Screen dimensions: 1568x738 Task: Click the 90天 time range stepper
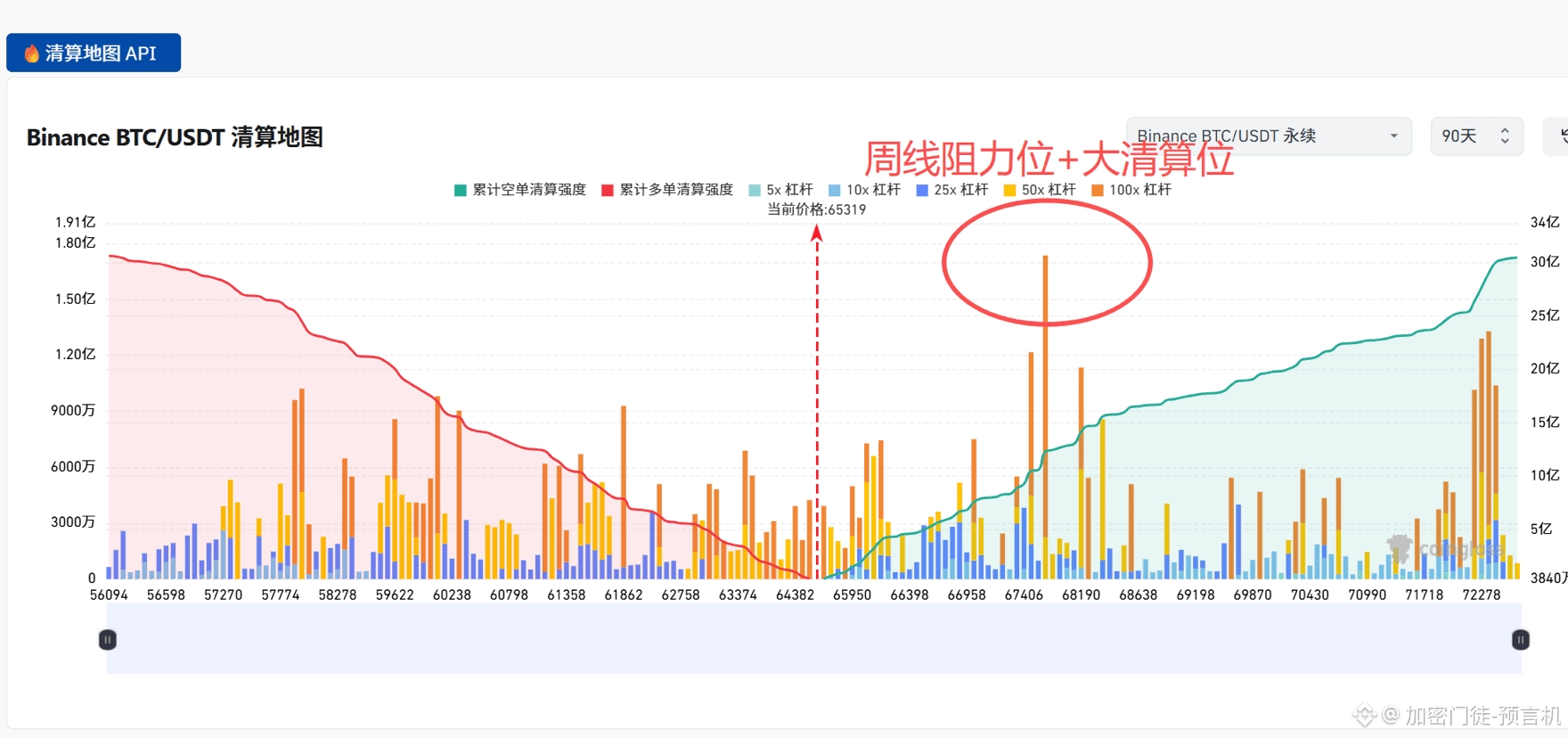point(1476,136)
